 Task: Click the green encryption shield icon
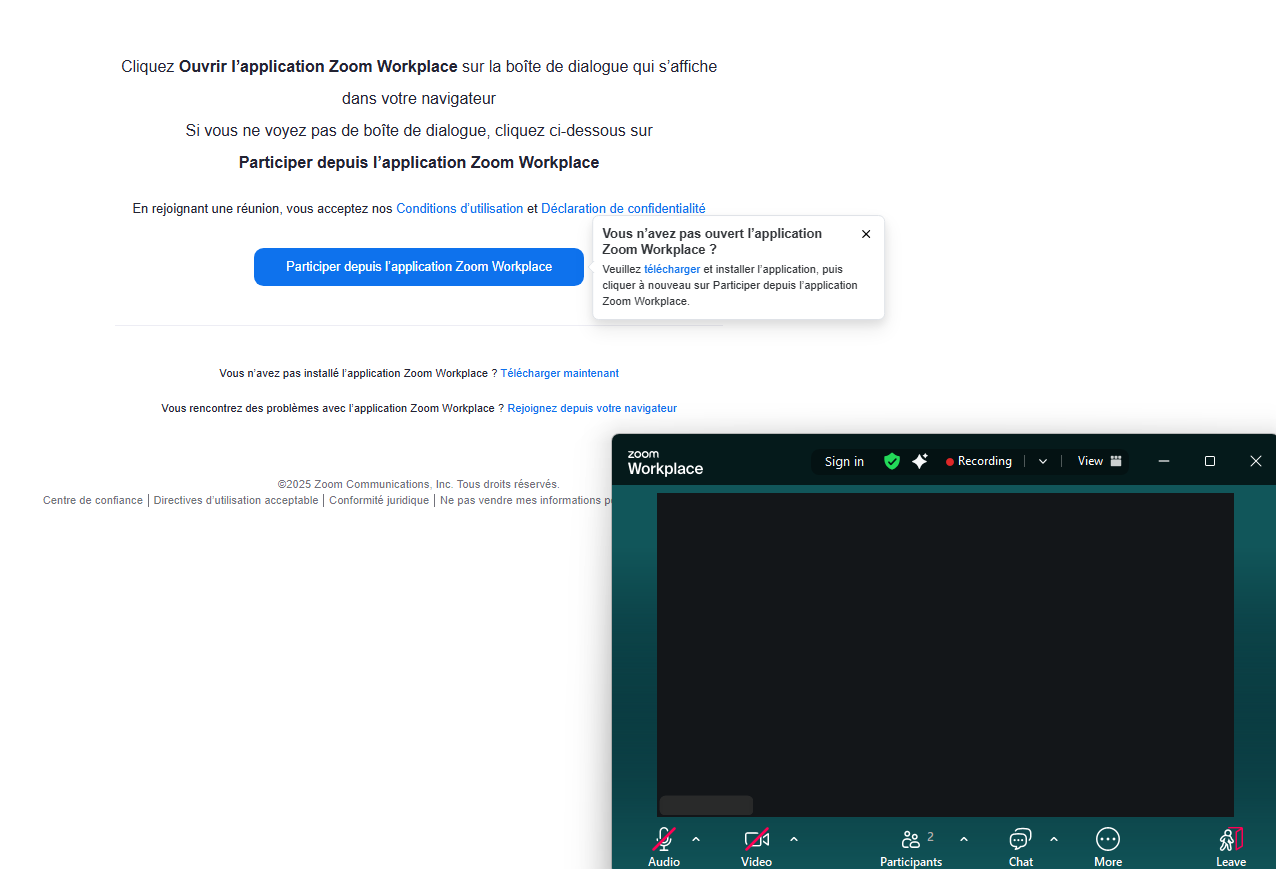tap(892, 461)
